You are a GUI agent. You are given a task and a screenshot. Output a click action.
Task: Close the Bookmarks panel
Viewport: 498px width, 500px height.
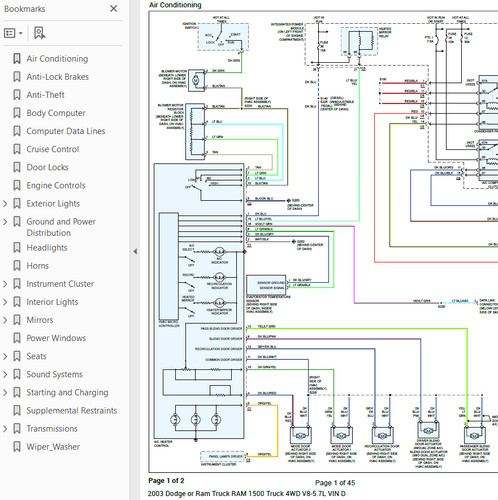point(113,9)
